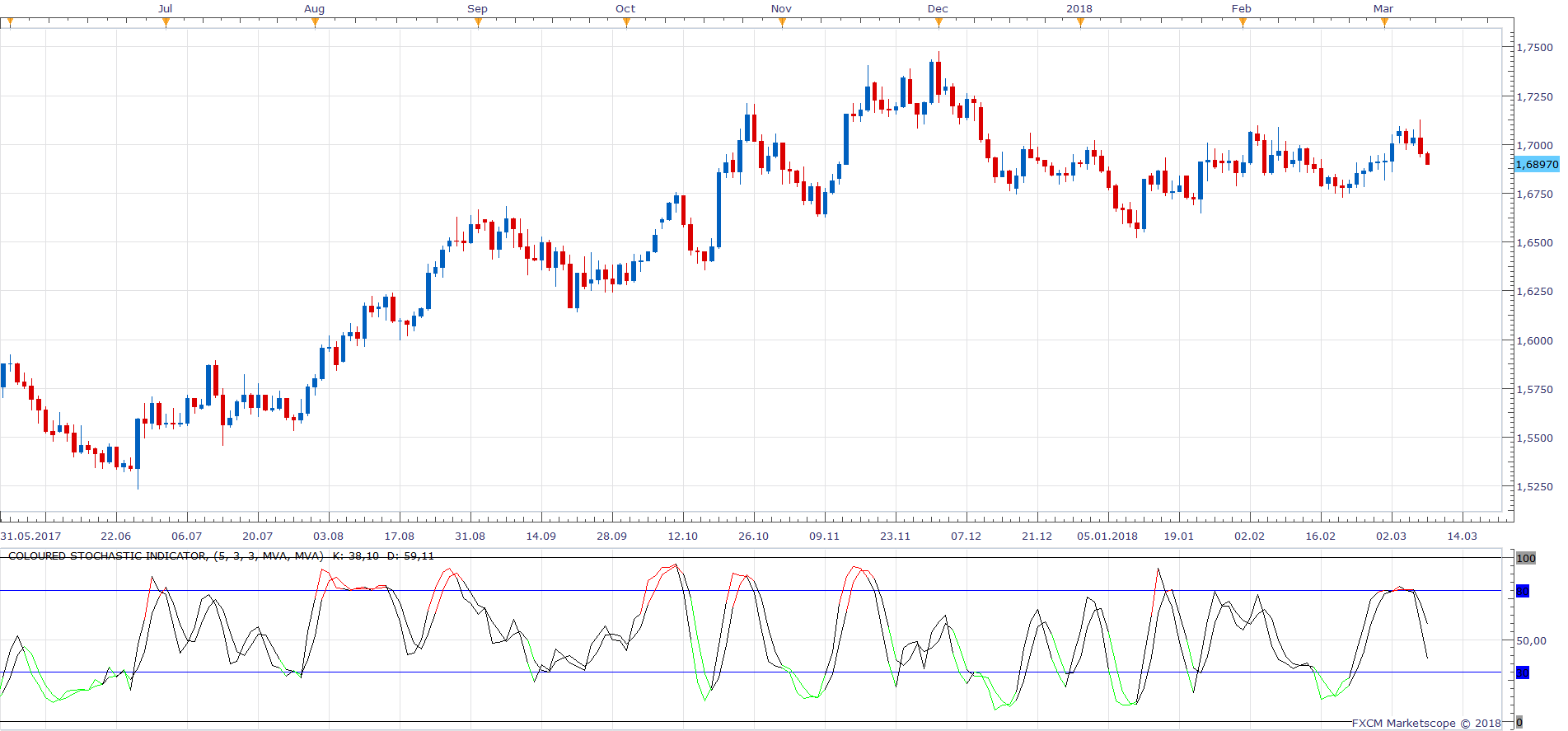Click the 26.10 date axis label
The height and width of the screenshot is (731, 1568).
point(754,536)
